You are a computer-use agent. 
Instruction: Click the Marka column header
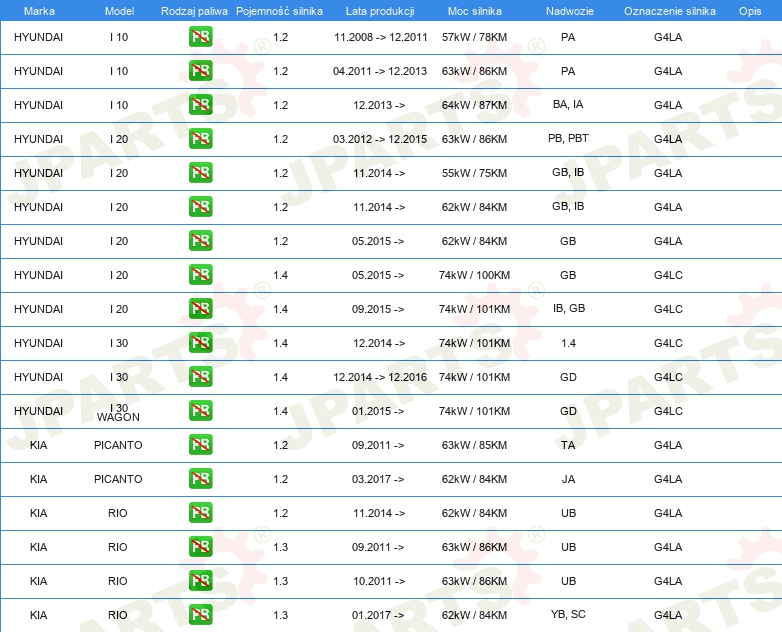pos(39,11)
